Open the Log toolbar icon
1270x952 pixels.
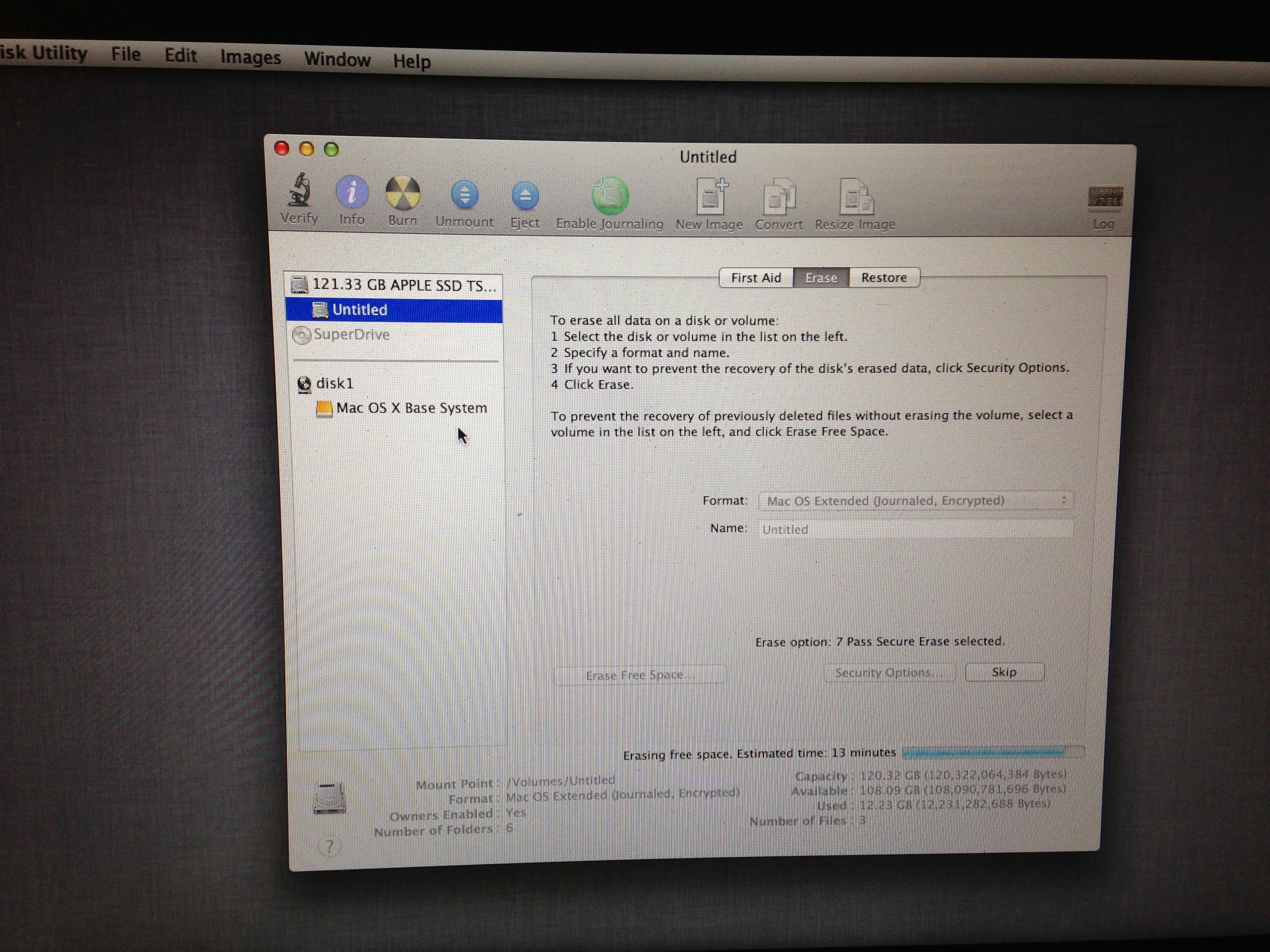[1106, 198]
